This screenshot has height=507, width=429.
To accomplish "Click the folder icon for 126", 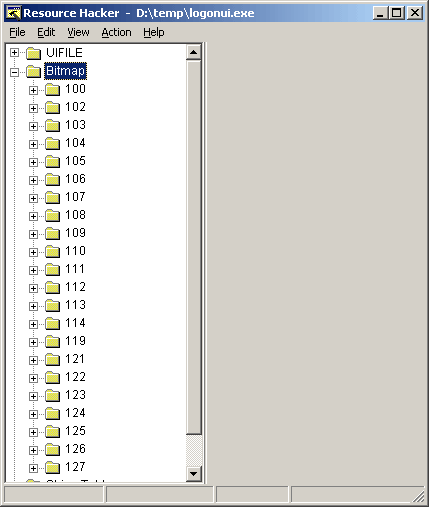I will click(52, 449).
